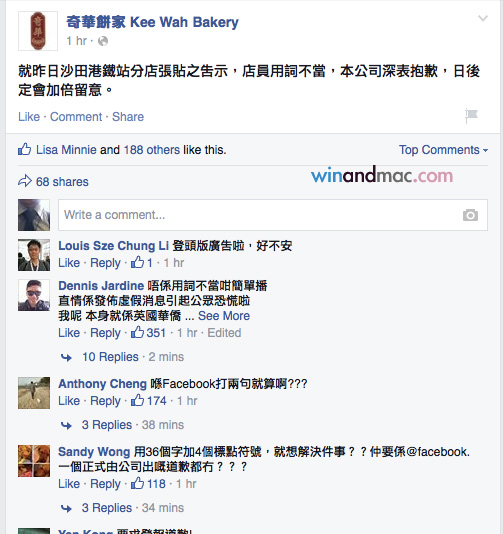
Task: Open the Top Comments sorting dropdown
Action: coord(443,150)
